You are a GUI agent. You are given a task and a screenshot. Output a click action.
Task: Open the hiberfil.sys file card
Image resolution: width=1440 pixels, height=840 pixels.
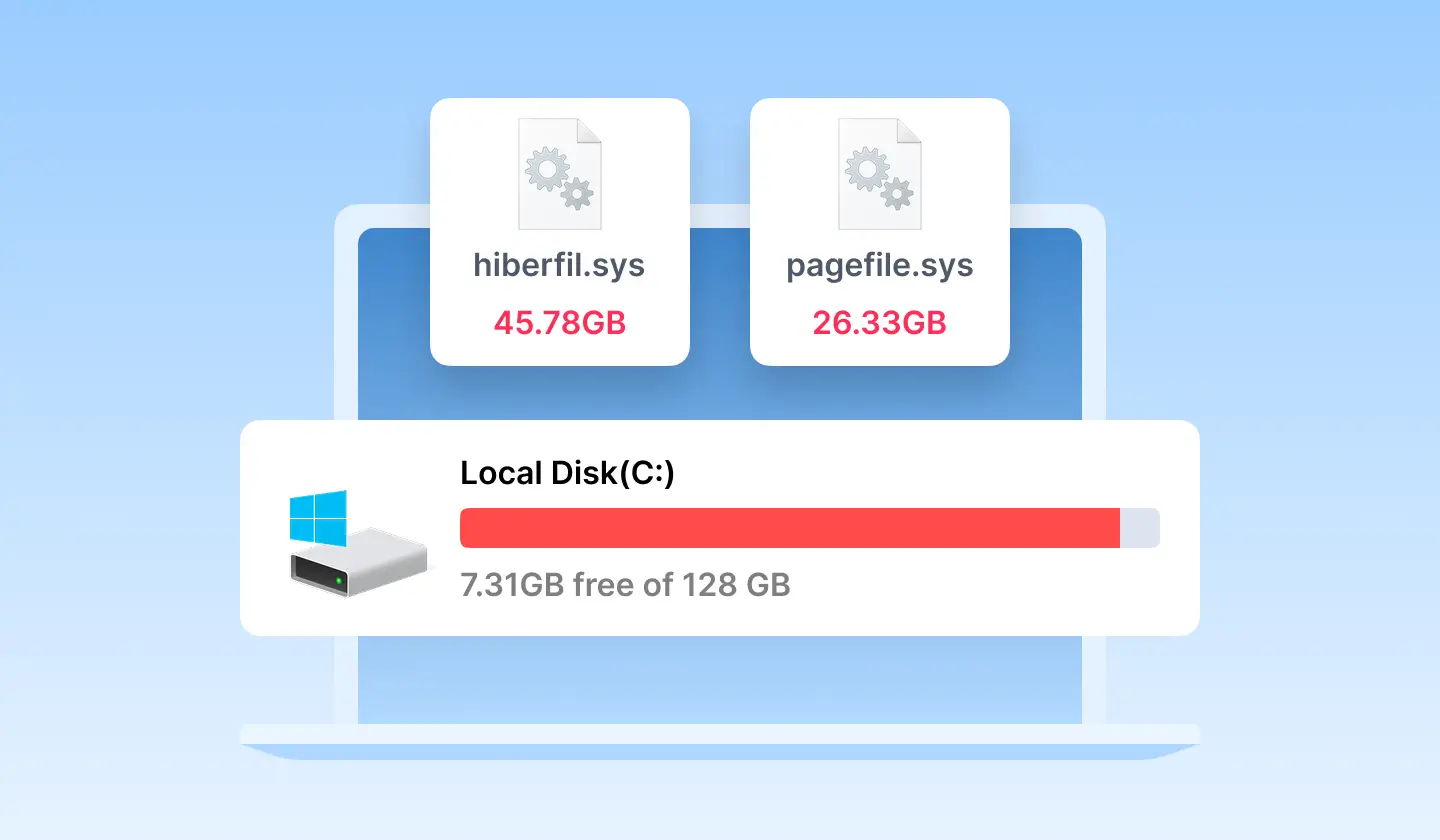tap(559, 230)
